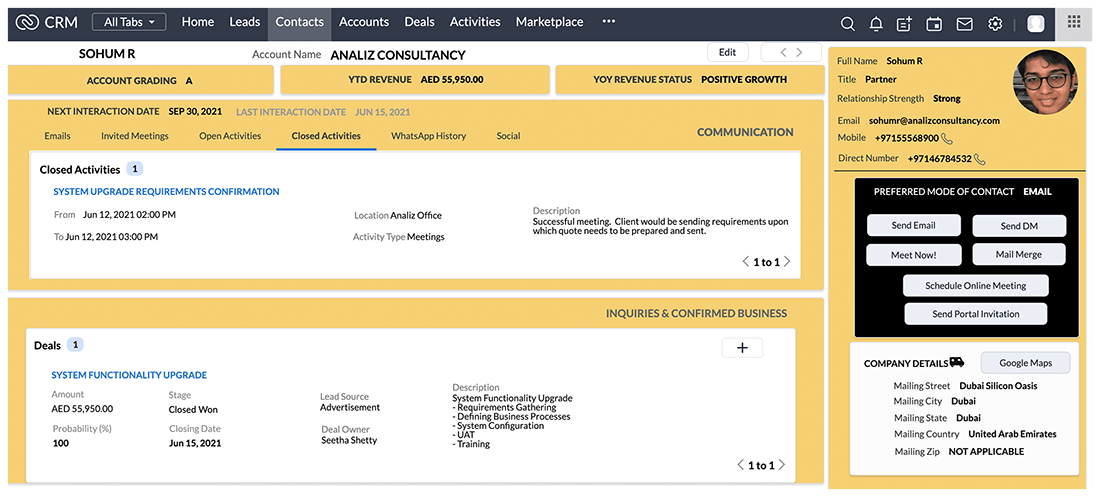1100x497 pixels.
Task: Click the YTD Revenue AED 55,950.00 value
Action: (452, 80)
